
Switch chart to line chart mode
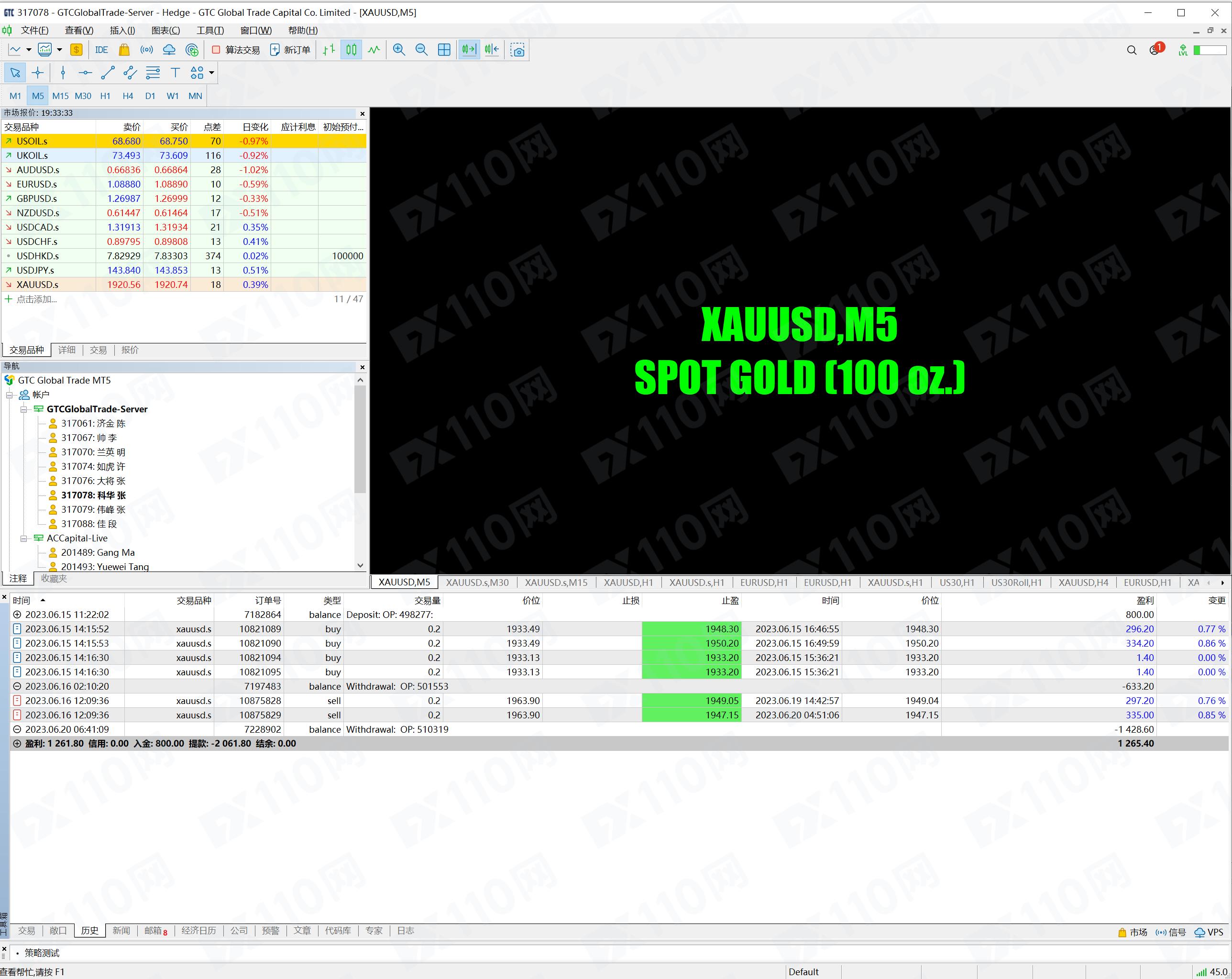[374, 50]
